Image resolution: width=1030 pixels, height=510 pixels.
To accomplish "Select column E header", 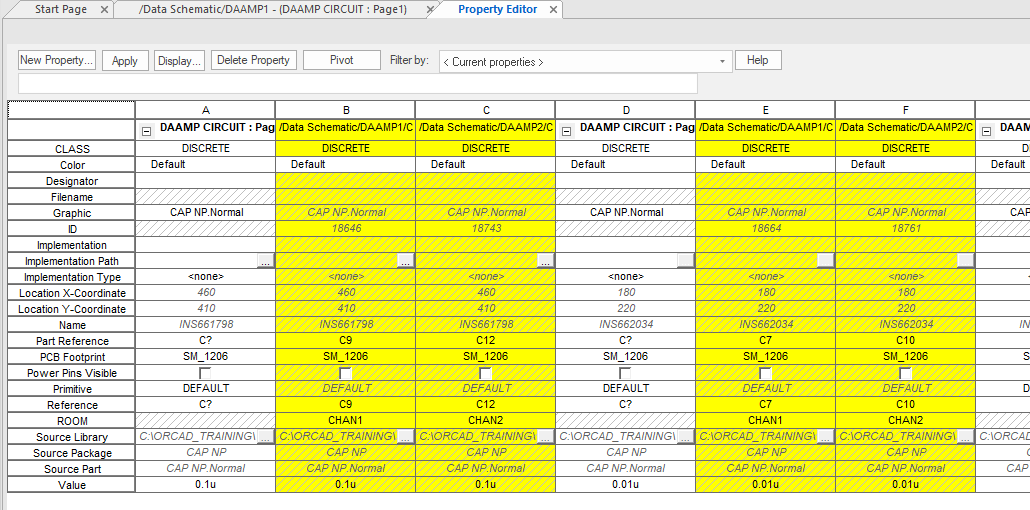I will [765, 110].
